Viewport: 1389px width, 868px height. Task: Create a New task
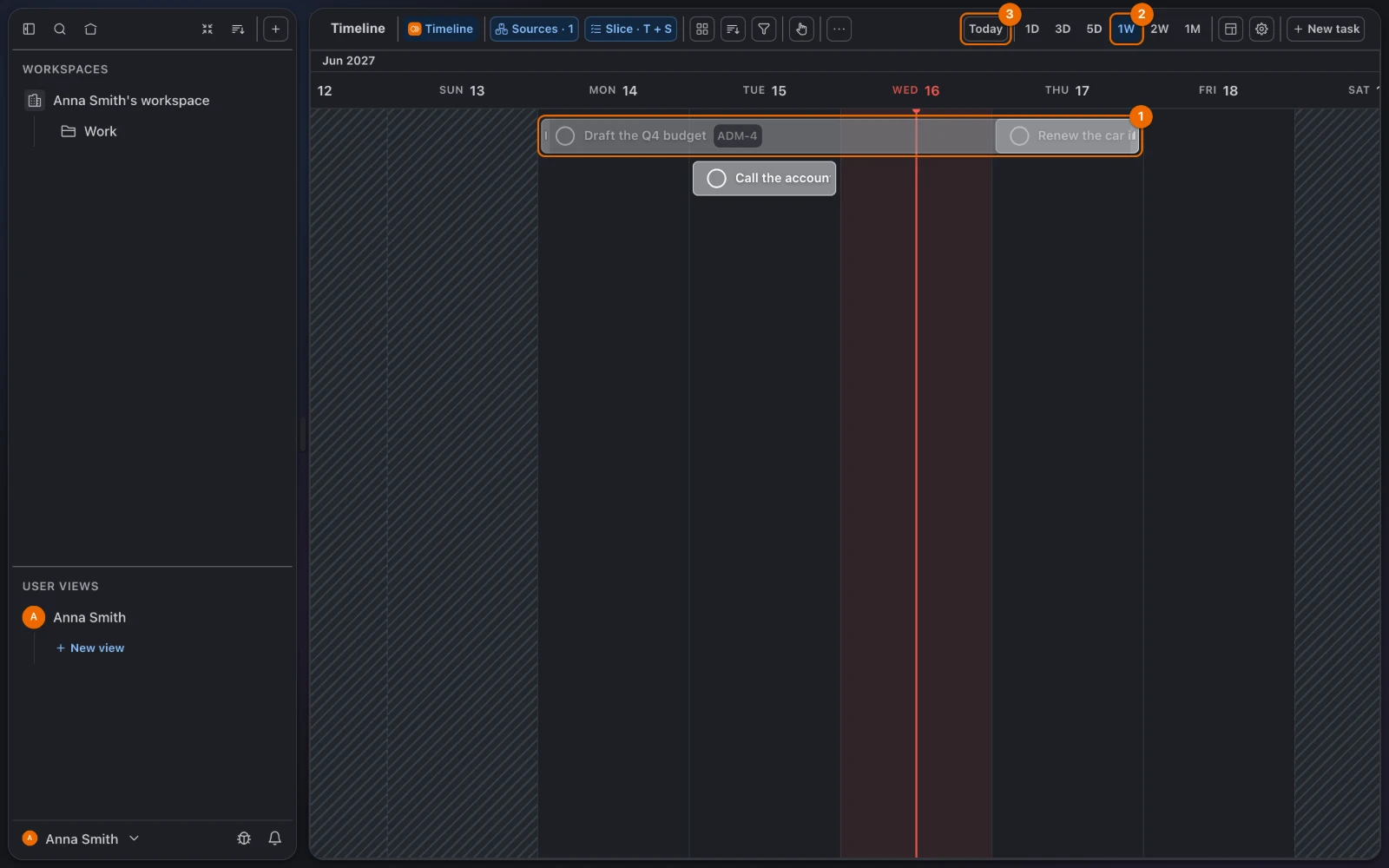1326,29
